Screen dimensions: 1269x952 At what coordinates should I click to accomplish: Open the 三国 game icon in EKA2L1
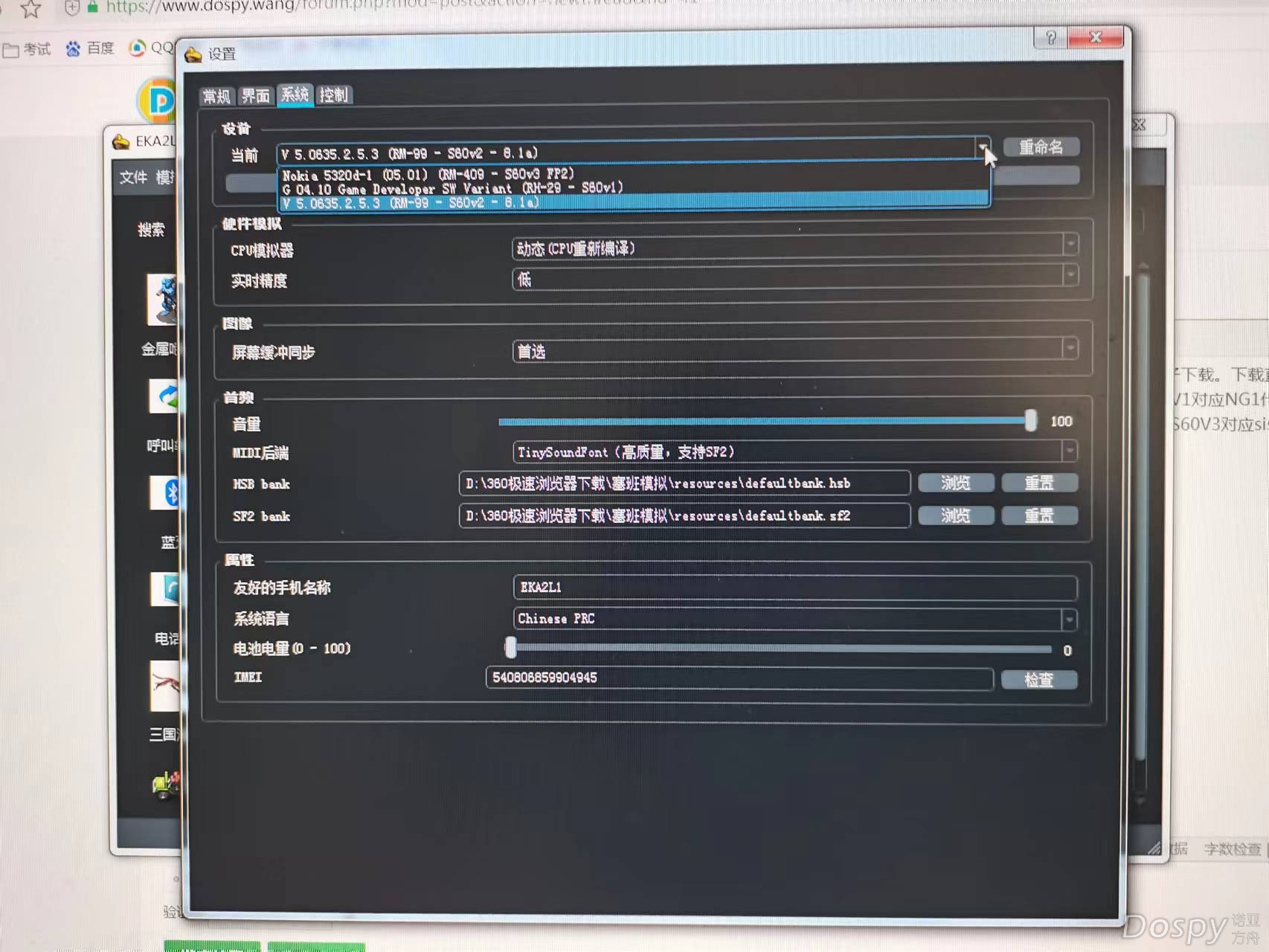pos(165,686)
